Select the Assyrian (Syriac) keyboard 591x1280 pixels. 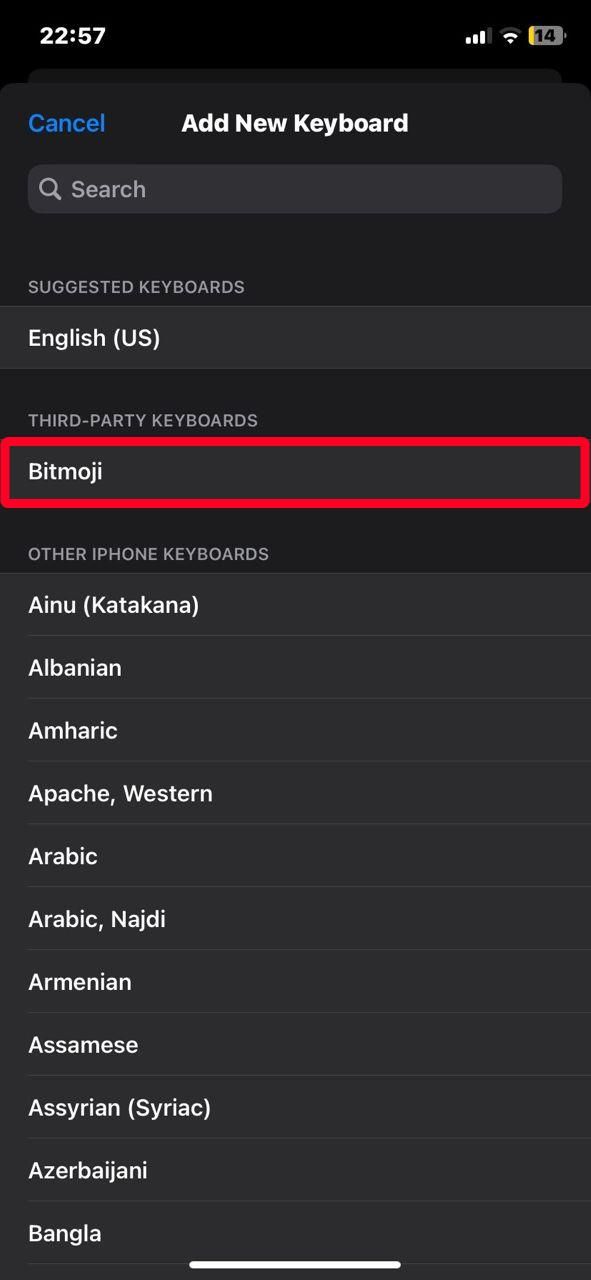click(295, 1107)
